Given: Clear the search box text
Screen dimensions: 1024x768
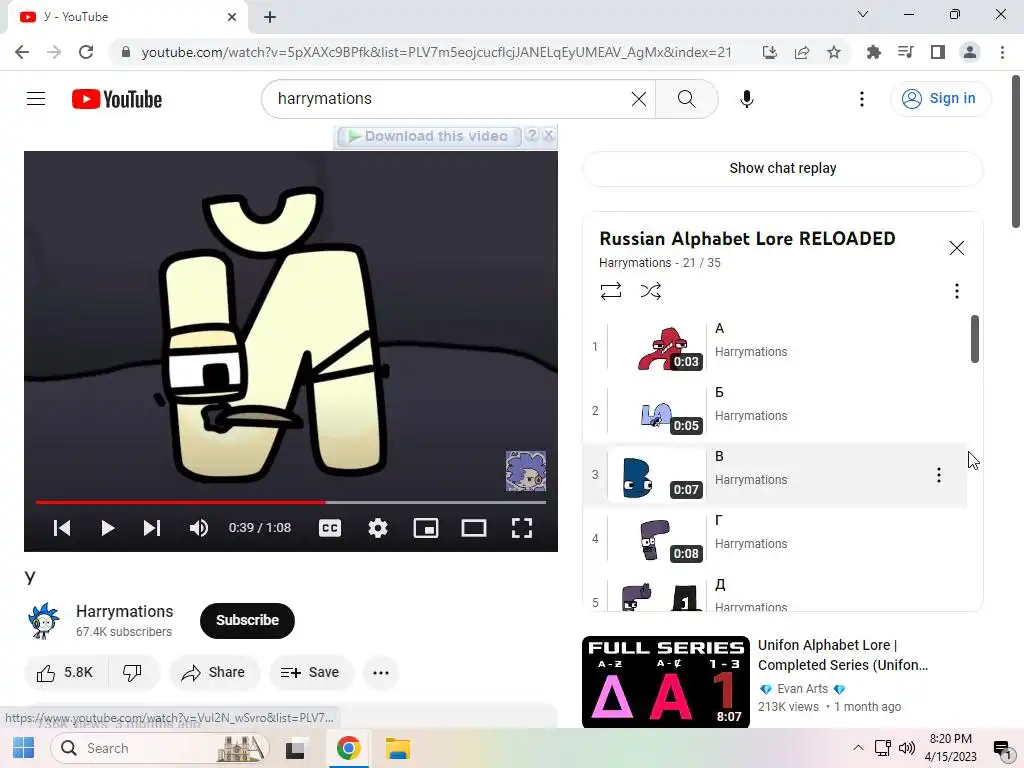Looking at the screenshot, I should click(x=639, y=99).
